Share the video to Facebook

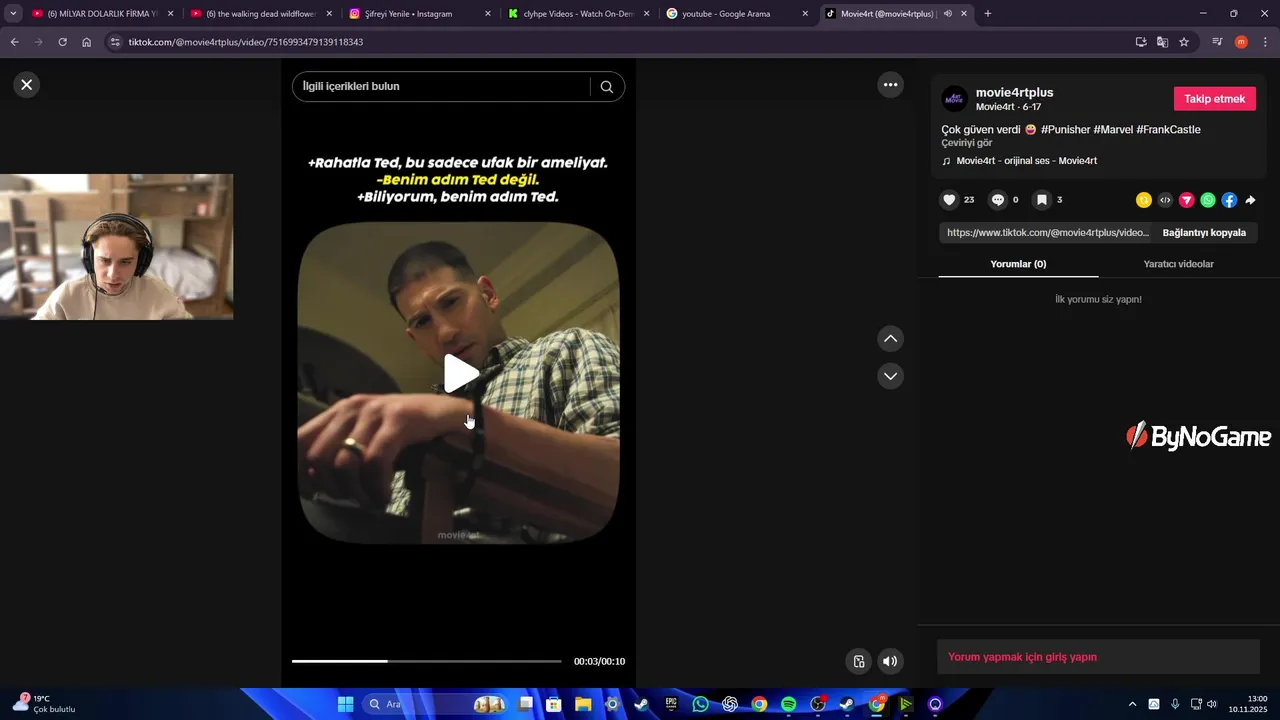(x=1229, y=200)
